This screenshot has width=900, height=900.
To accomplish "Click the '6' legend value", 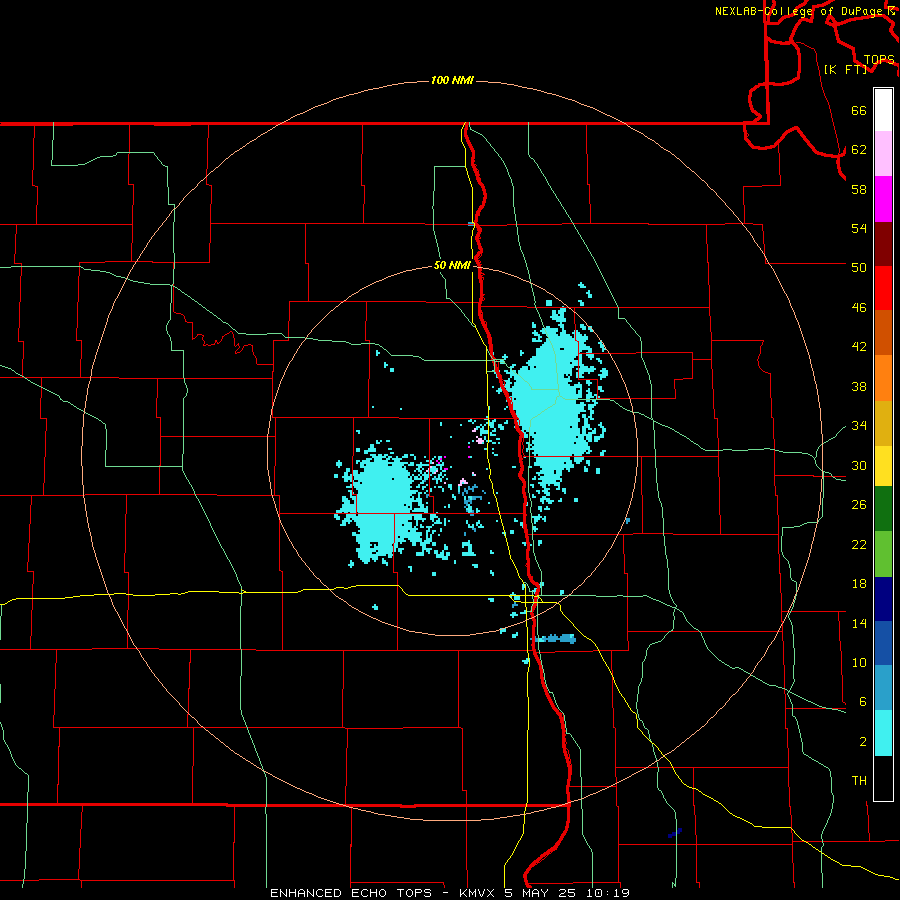I will (x=862, y=701).
